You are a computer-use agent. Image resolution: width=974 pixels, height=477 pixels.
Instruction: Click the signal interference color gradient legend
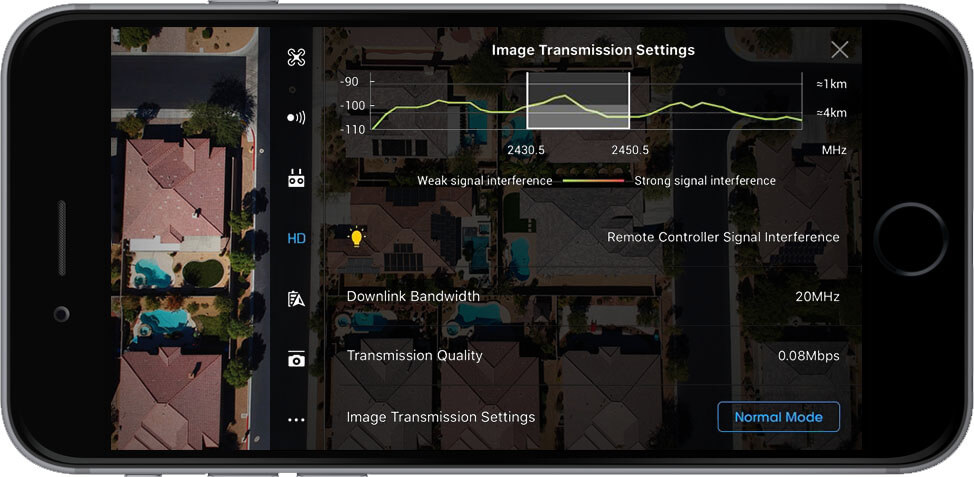point(593,181)
